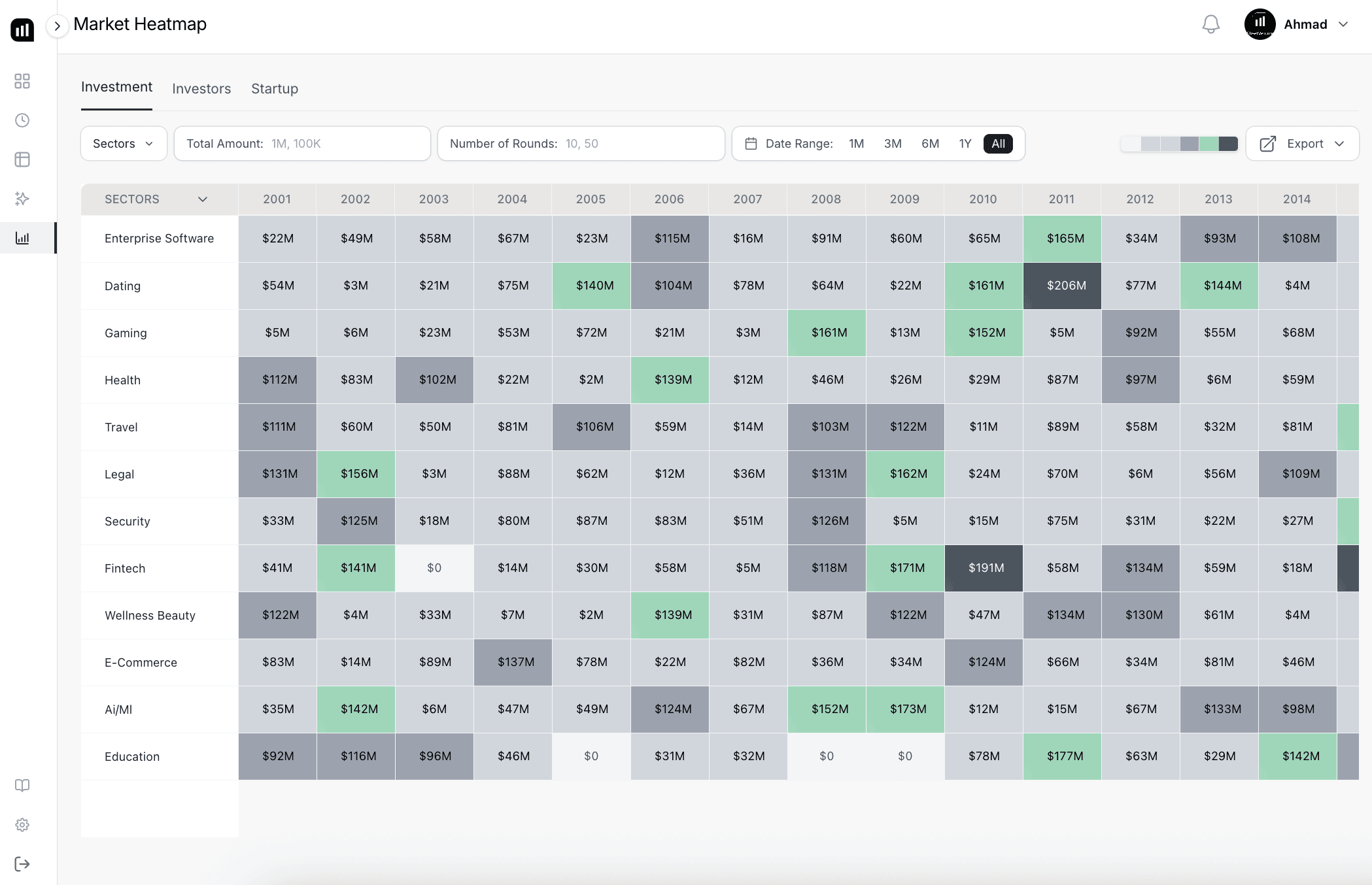This screenshot has height=885, width=1372.
Task: Switch to the Investors tab
Action: point(201,89)
